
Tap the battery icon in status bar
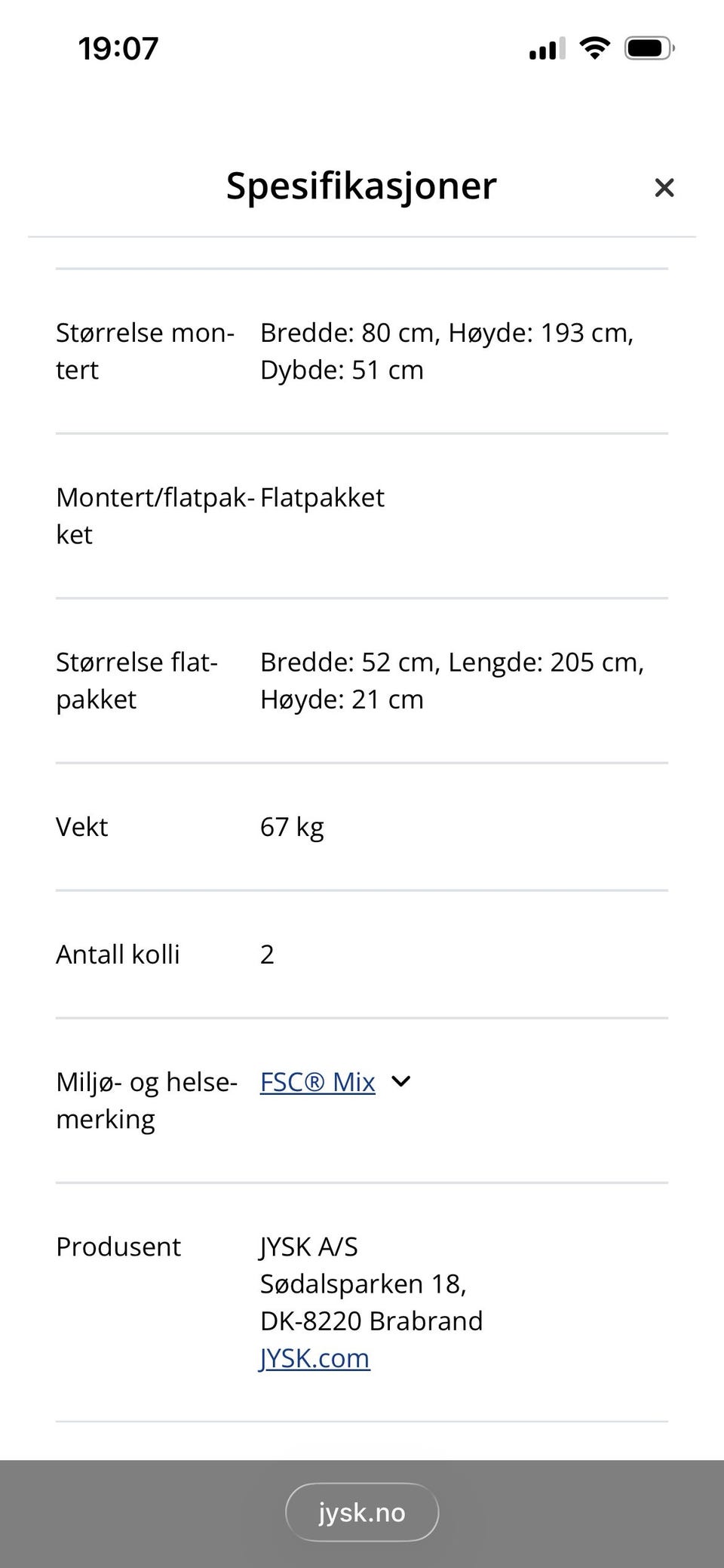point(649,49)
